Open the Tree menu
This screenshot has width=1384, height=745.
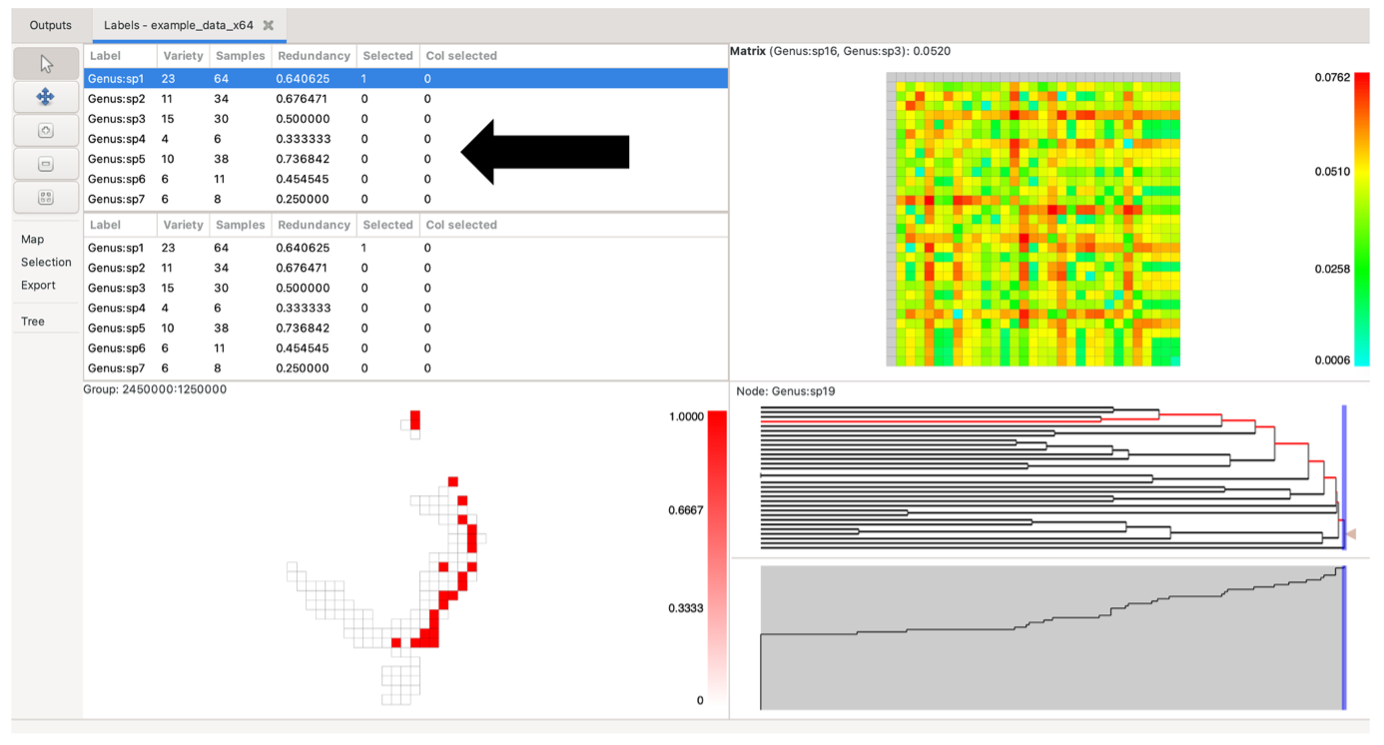click(x=33, y=321)
